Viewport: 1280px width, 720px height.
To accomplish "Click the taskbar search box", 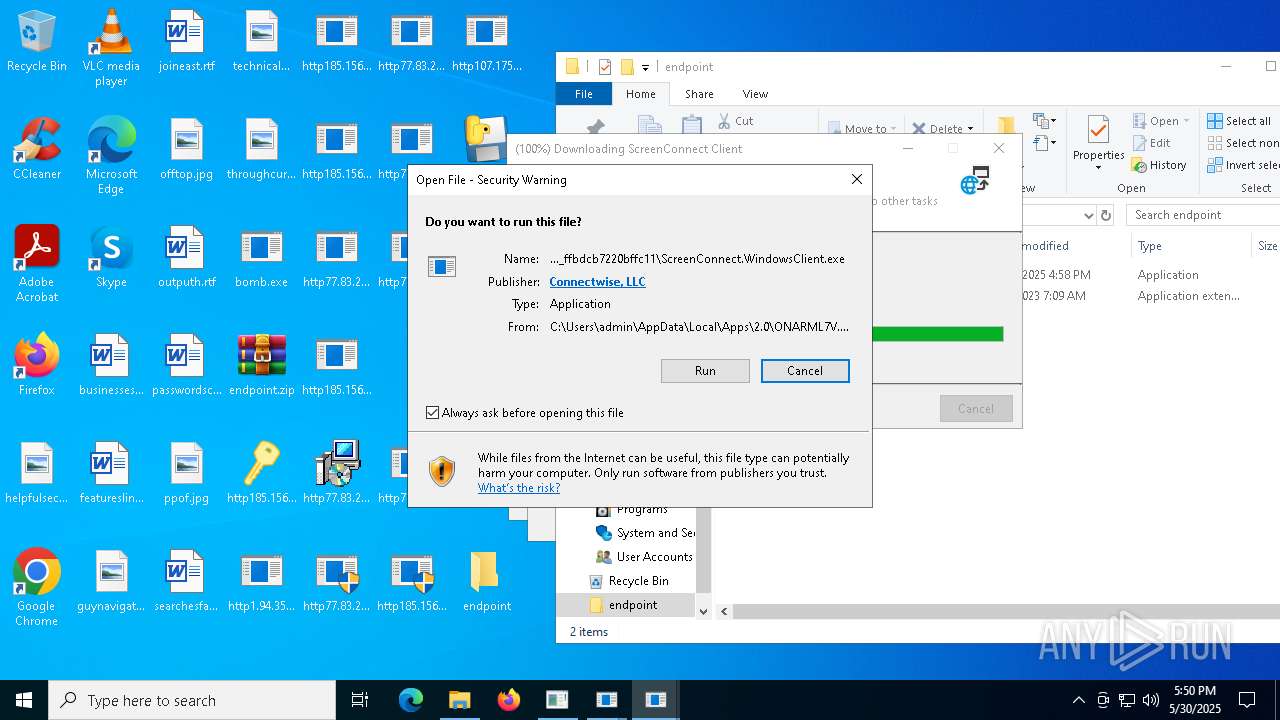I will (x=192, y=700).
